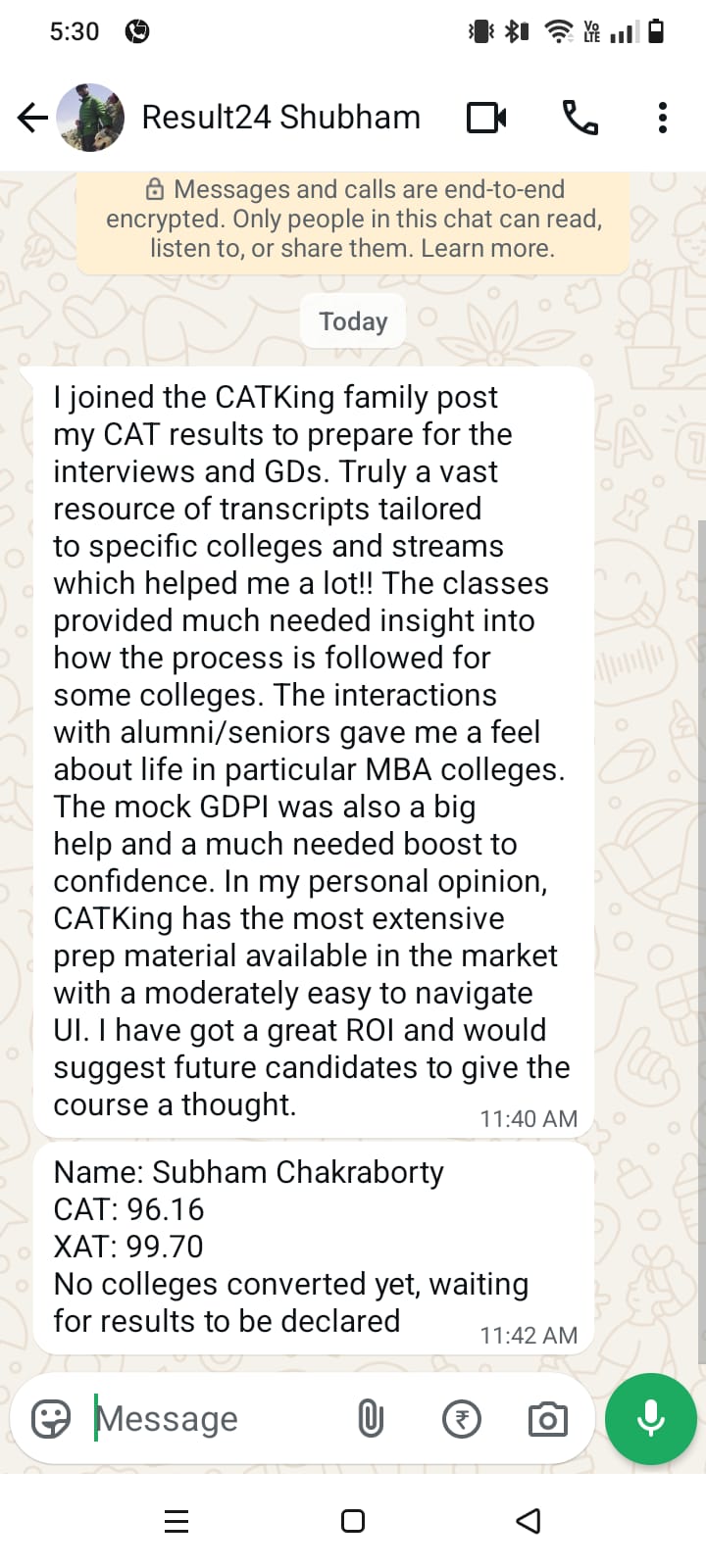Start a voice call with Shubham
Viewport: 706px width, 1568px height.
[x=580, y=118]
